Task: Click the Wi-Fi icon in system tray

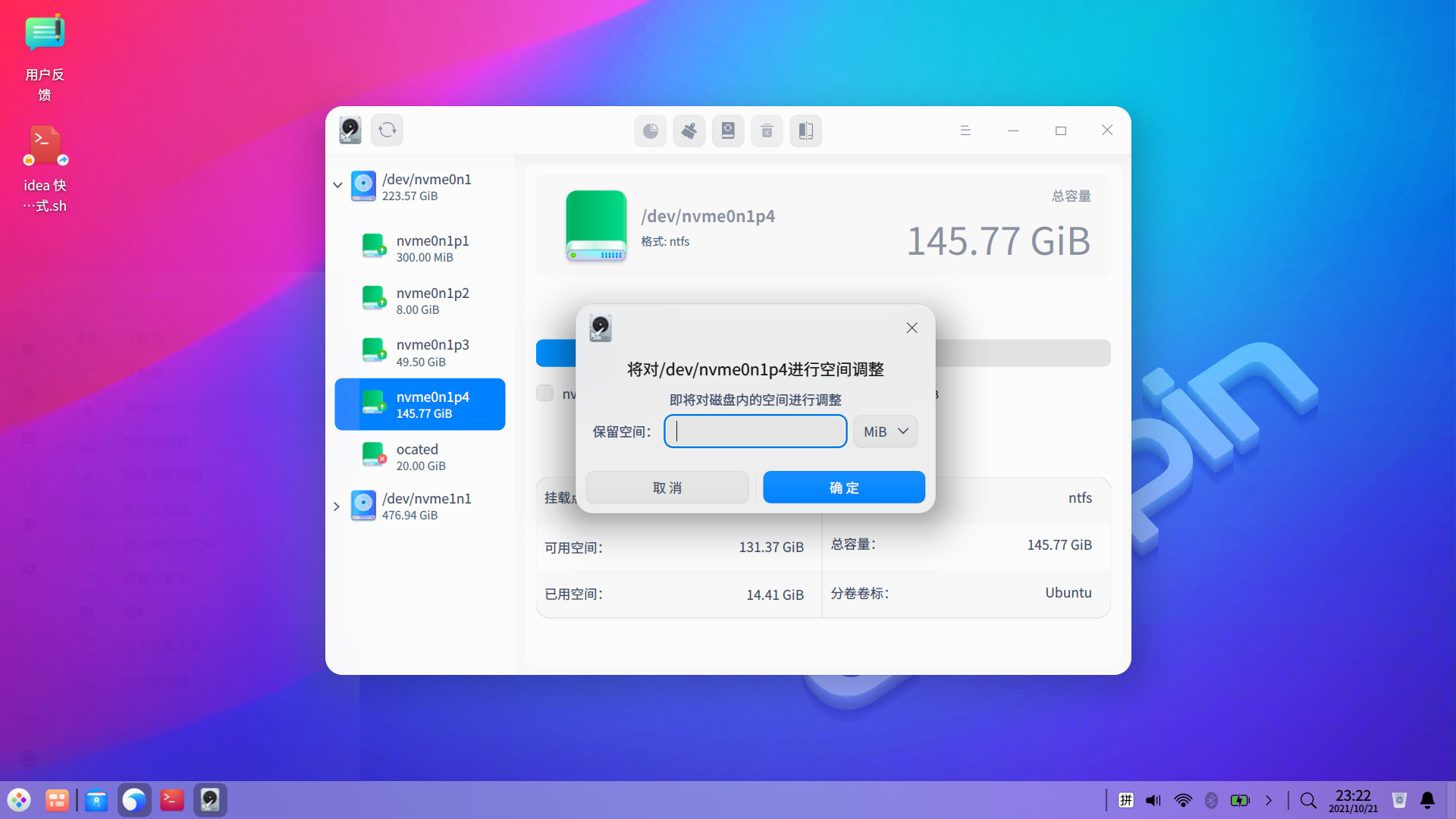Action: pyautogui.click(x=1182, y=800)
